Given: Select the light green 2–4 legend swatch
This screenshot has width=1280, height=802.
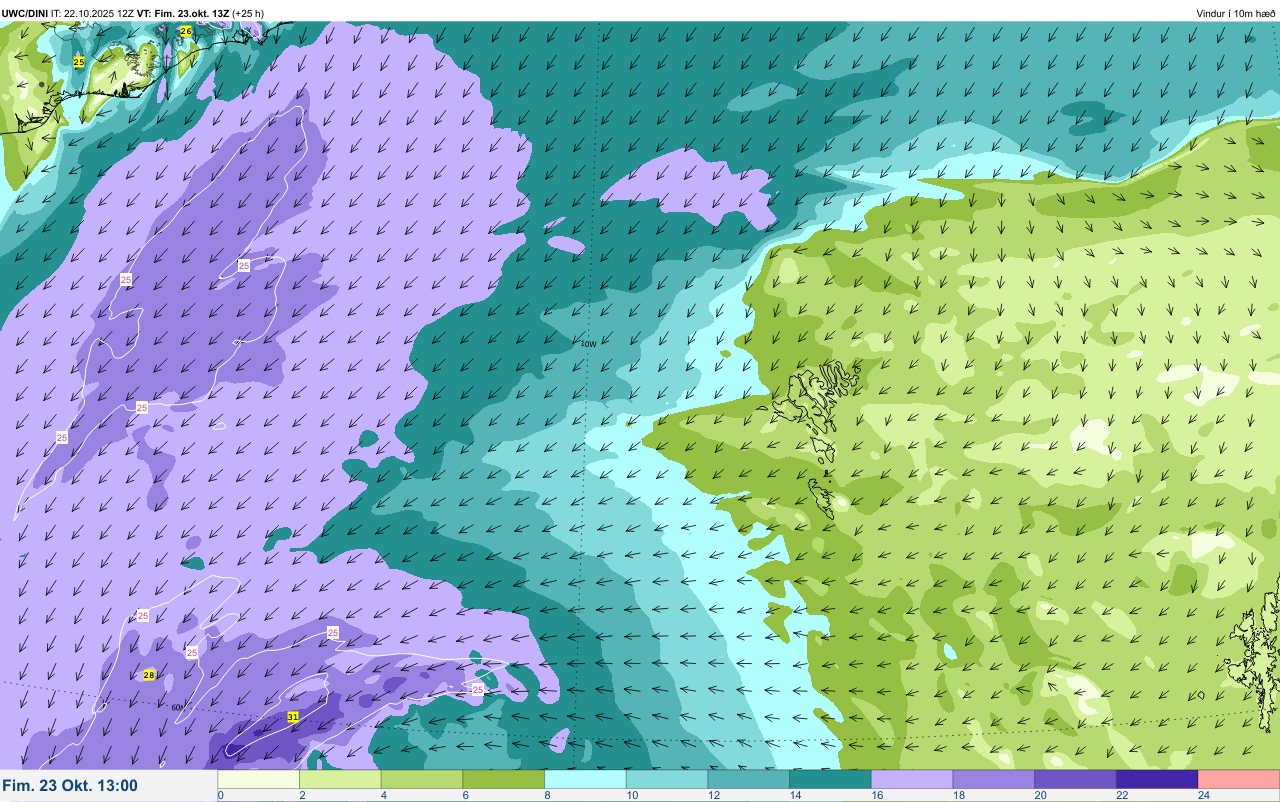Looking at the screenshot, I should pyautogui.click(x=341, y=779).
